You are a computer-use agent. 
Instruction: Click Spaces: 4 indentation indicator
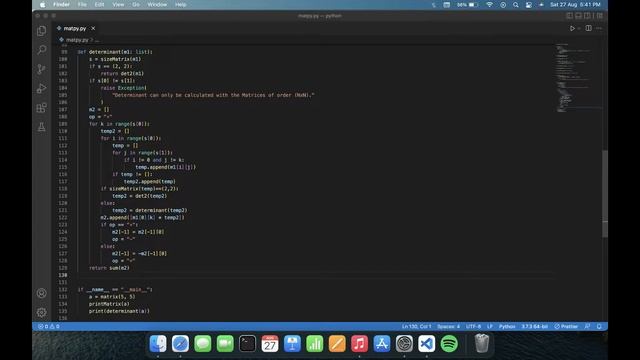(449, 327)
